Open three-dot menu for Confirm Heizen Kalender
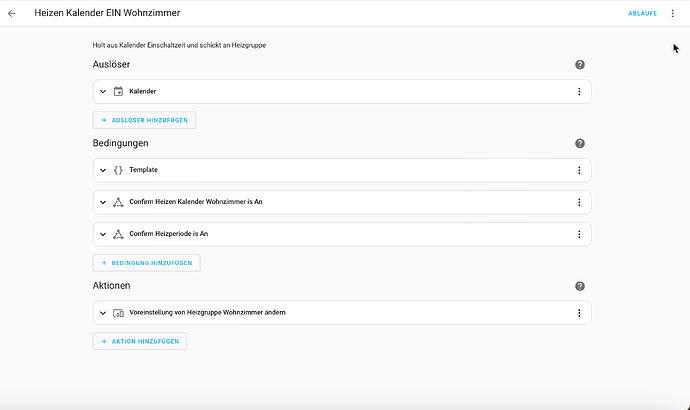Image resolution: width=690 pixels, height=410 pixels. 579,202
